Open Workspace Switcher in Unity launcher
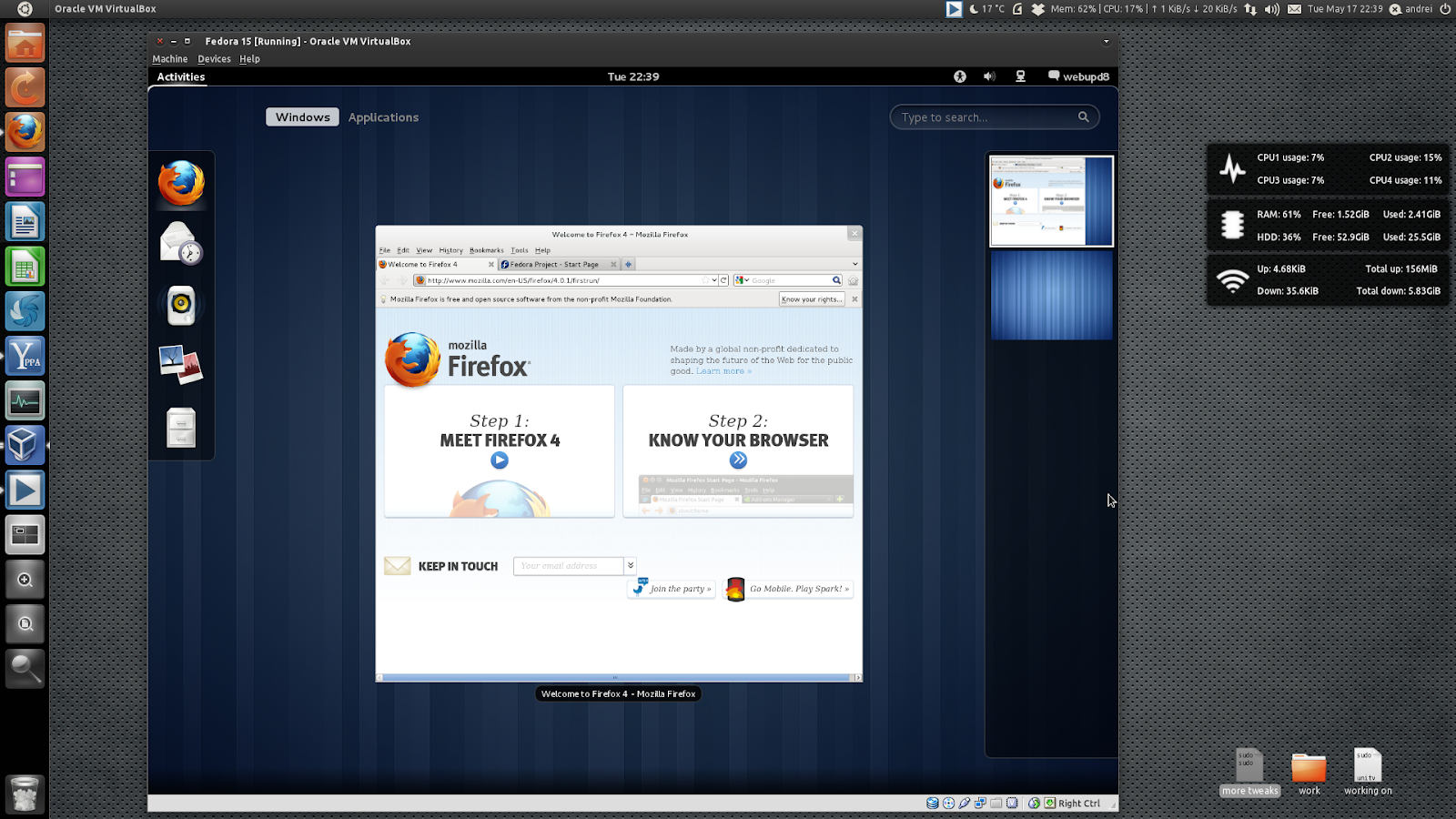Viewport: 1456px width, 819px height. 25,535
